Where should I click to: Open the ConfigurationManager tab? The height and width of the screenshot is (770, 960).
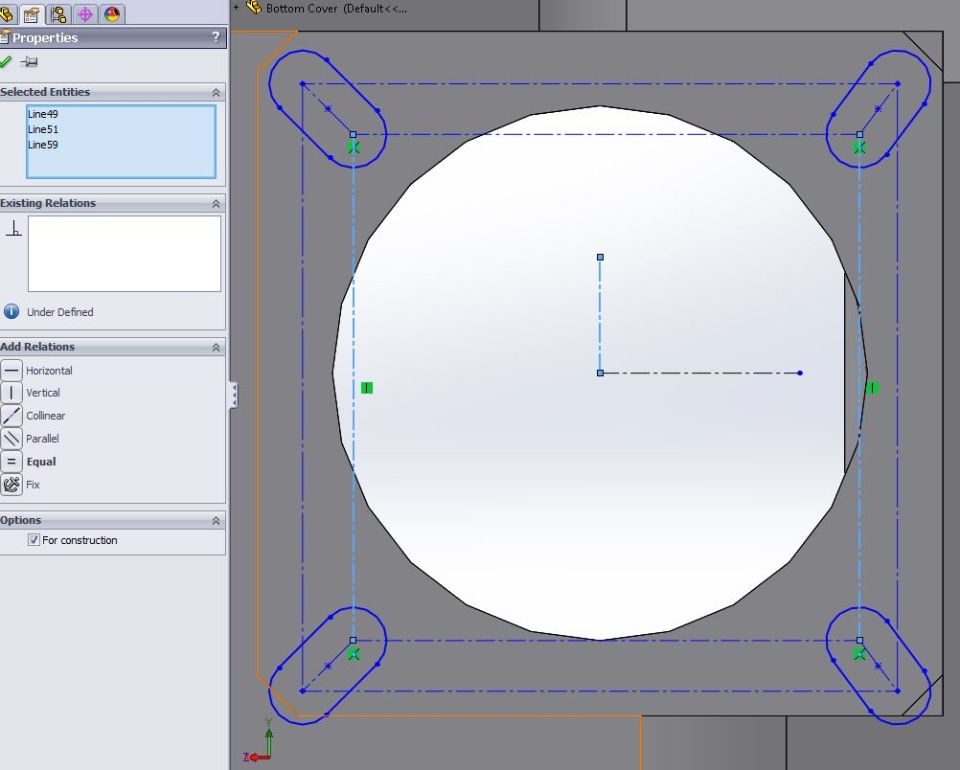59,14
